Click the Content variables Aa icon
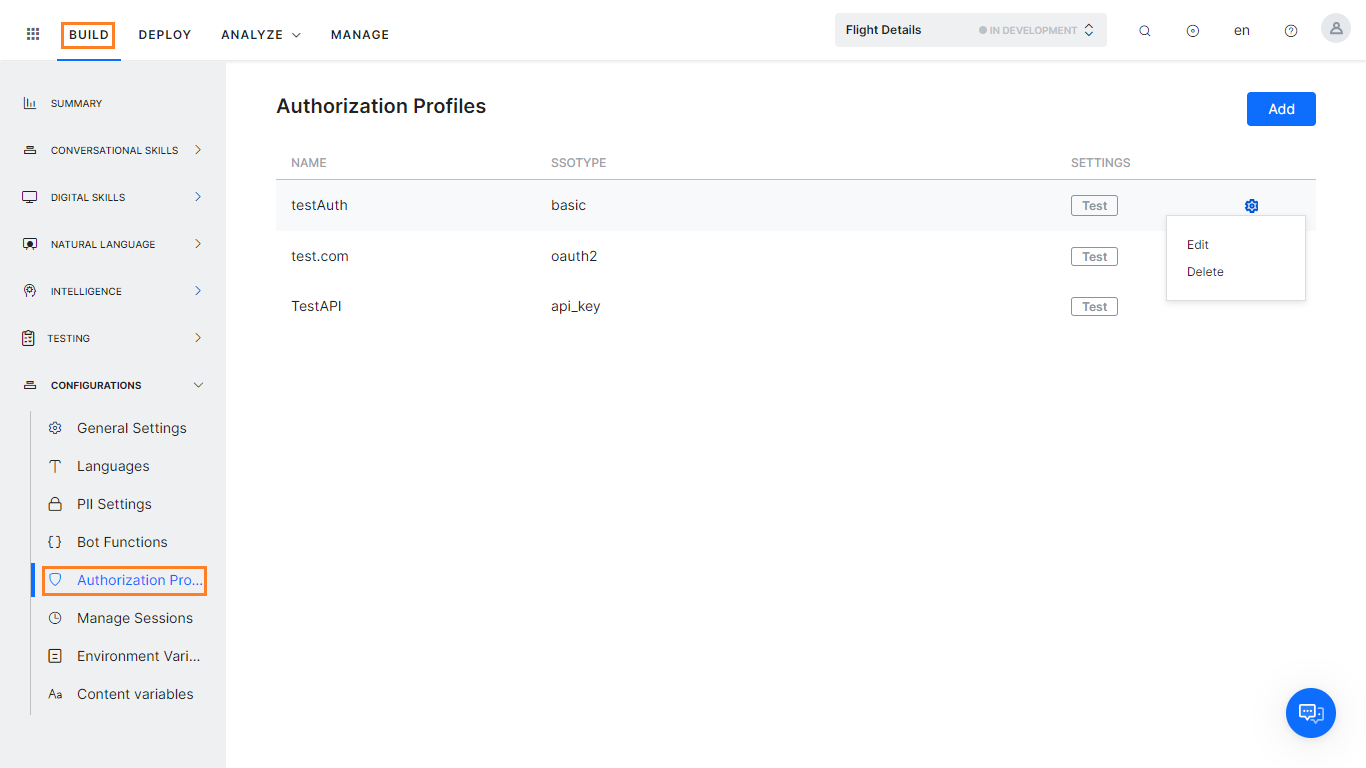Viewport: 1366px width, 768px height. pos(55,693)
